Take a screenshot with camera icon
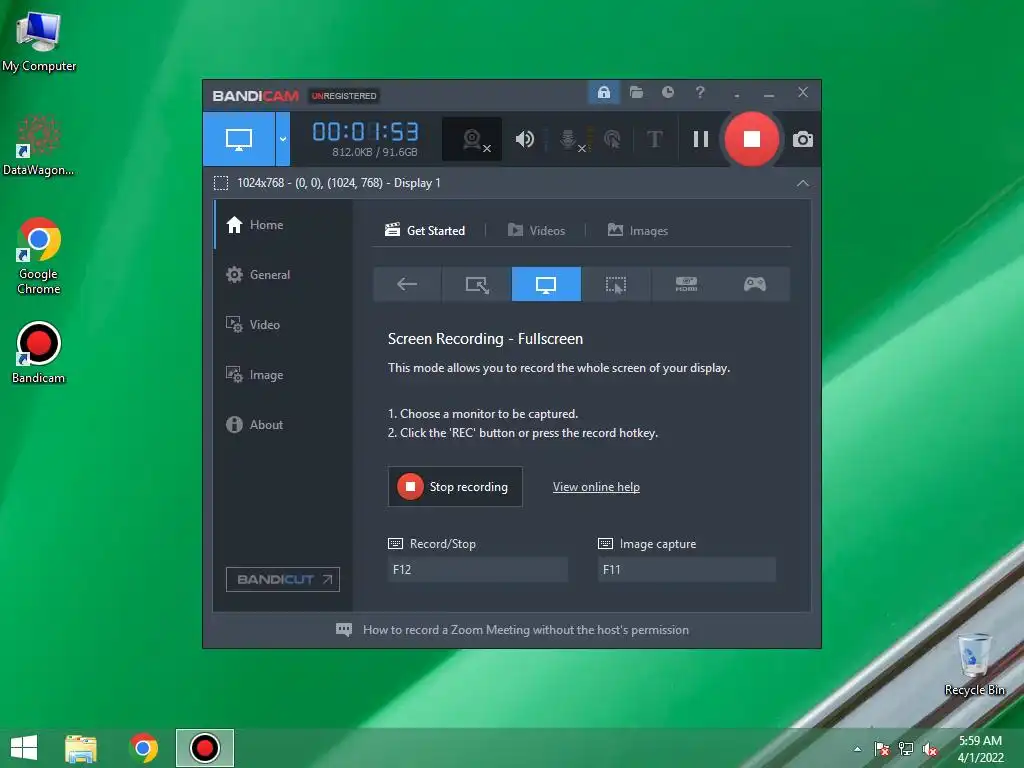The height and width of the screenshot is (768, 1024). 803,139
